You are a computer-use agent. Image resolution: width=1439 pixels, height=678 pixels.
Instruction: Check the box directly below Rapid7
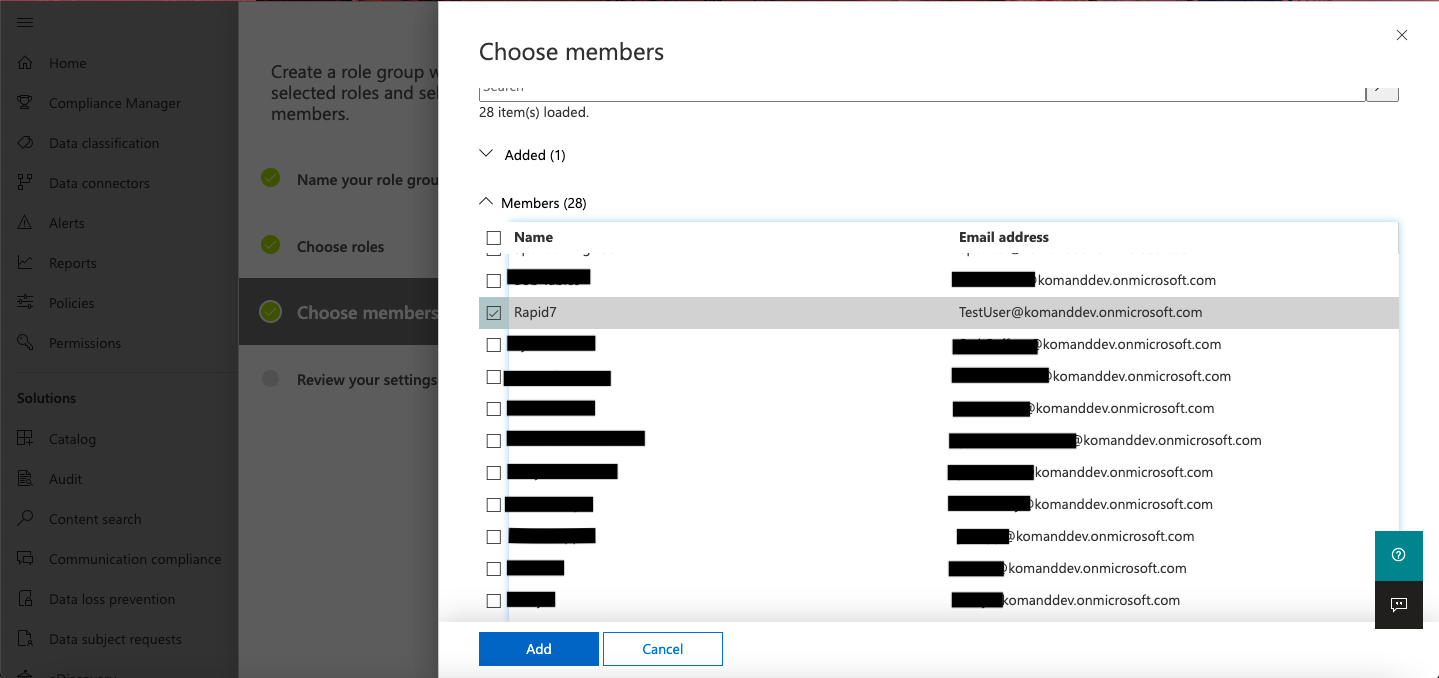point(493,345)
